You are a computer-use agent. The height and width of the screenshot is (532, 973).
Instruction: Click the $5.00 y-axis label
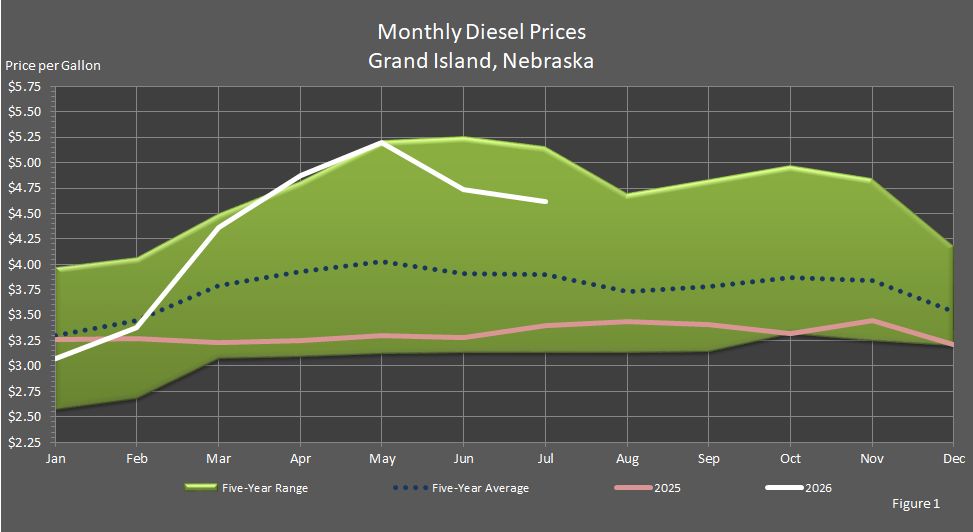coord(24,163)
